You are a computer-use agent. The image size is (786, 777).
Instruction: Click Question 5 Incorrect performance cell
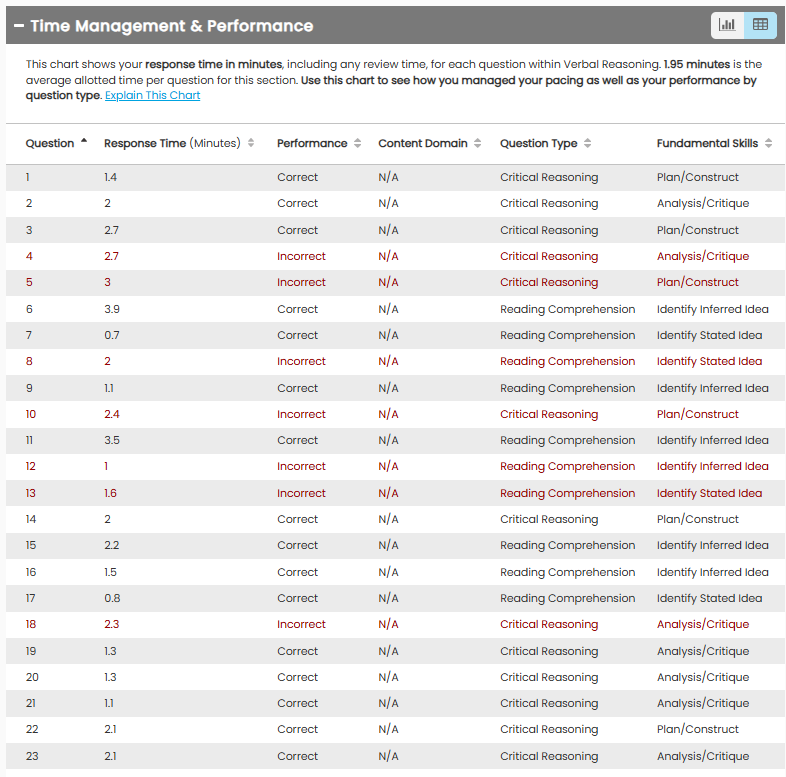301,282
